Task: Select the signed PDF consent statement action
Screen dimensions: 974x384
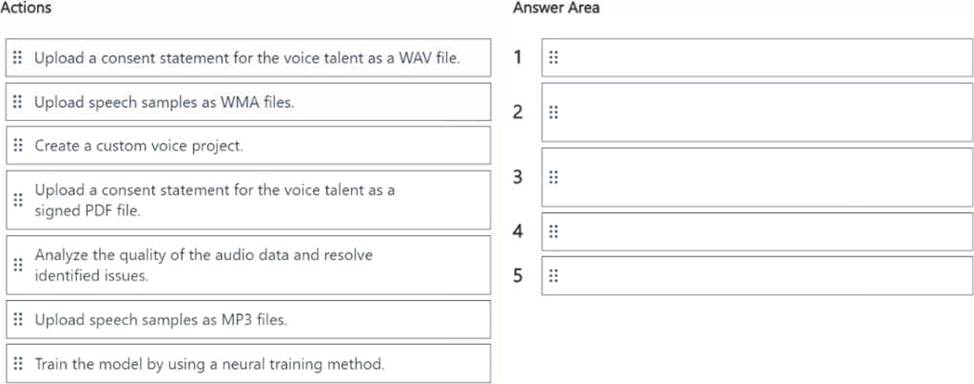Action: (248, 200)
